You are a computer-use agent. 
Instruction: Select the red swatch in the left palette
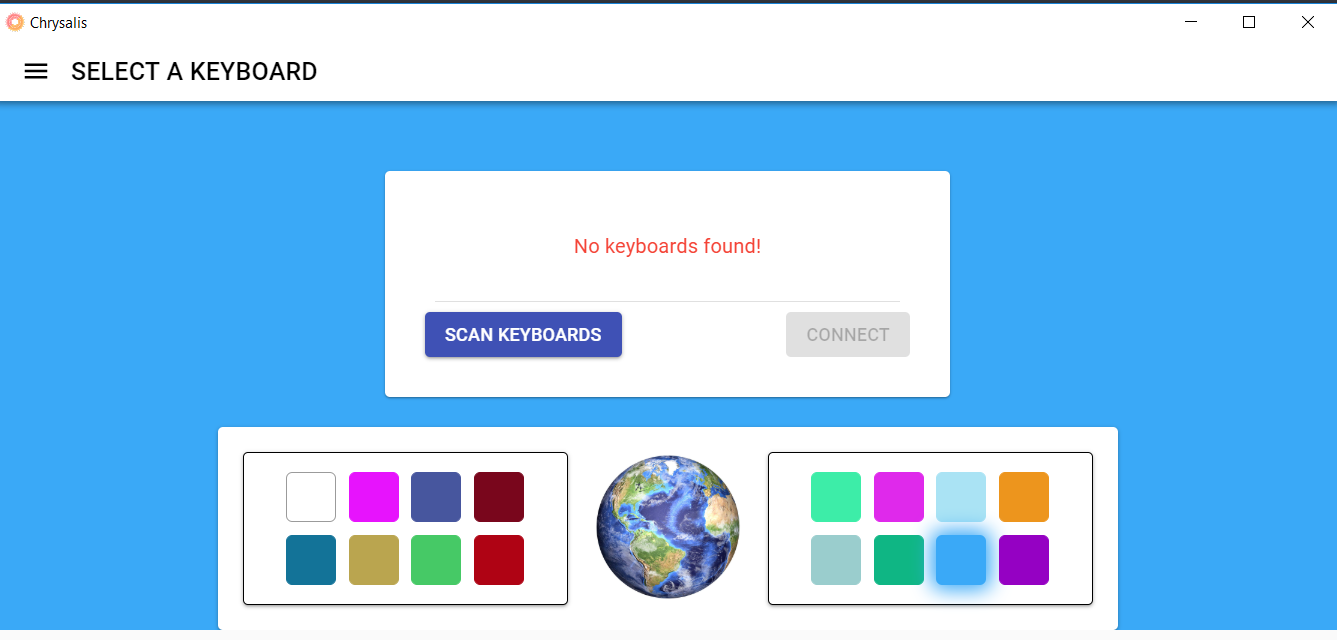(x=498, y=560)
